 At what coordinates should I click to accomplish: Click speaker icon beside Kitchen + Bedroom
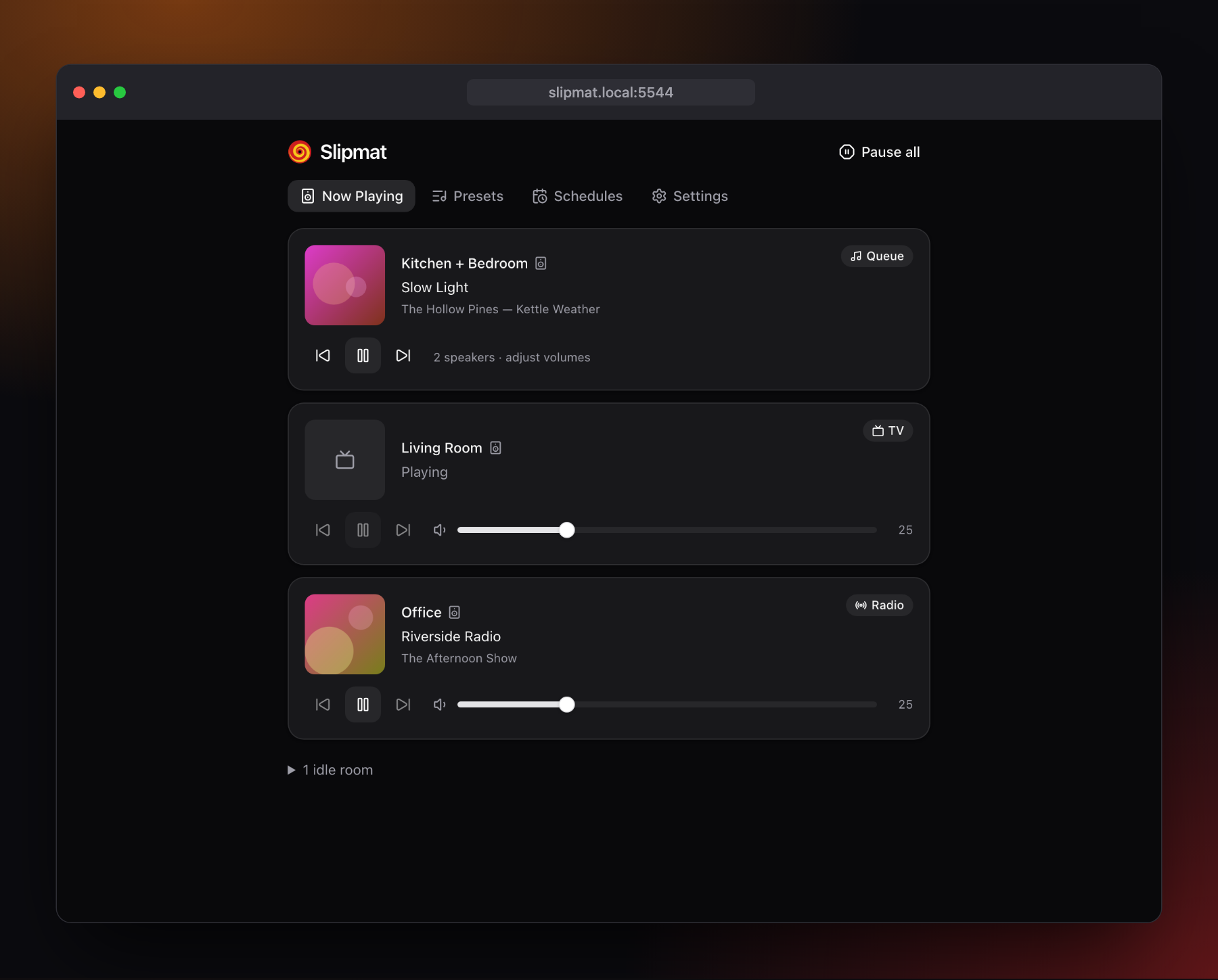coord(541,263)
